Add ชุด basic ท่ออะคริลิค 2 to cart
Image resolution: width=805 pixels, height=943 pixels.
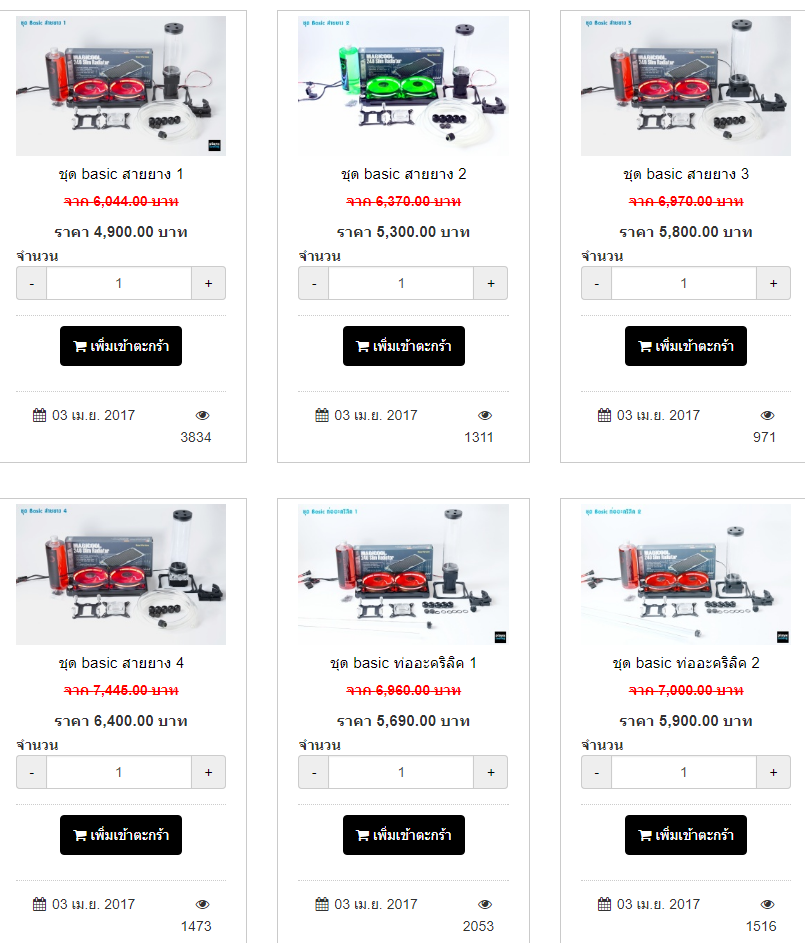pyautogui.click(x=686, y=835)
